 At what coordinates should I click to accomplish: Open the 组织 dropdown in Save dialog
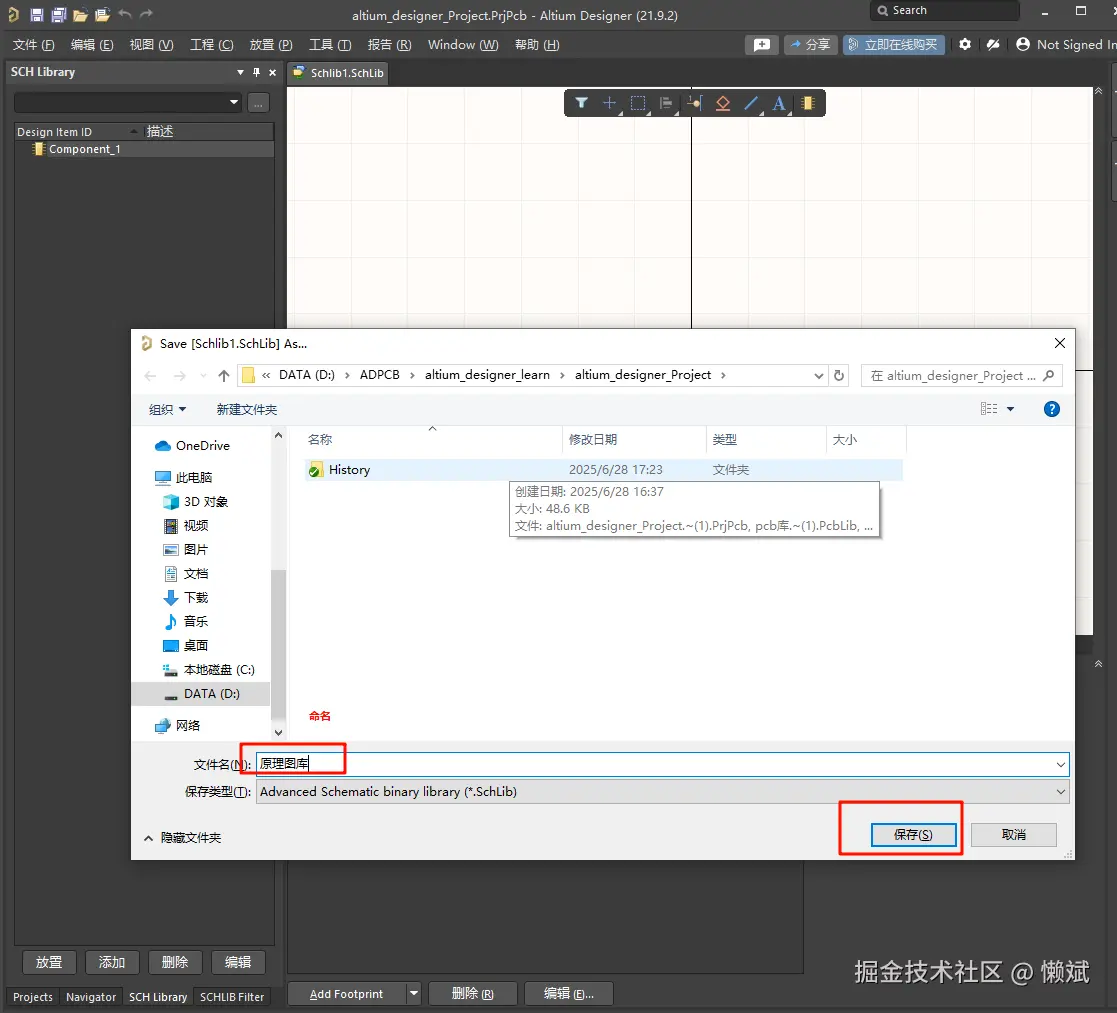(167, 410)
